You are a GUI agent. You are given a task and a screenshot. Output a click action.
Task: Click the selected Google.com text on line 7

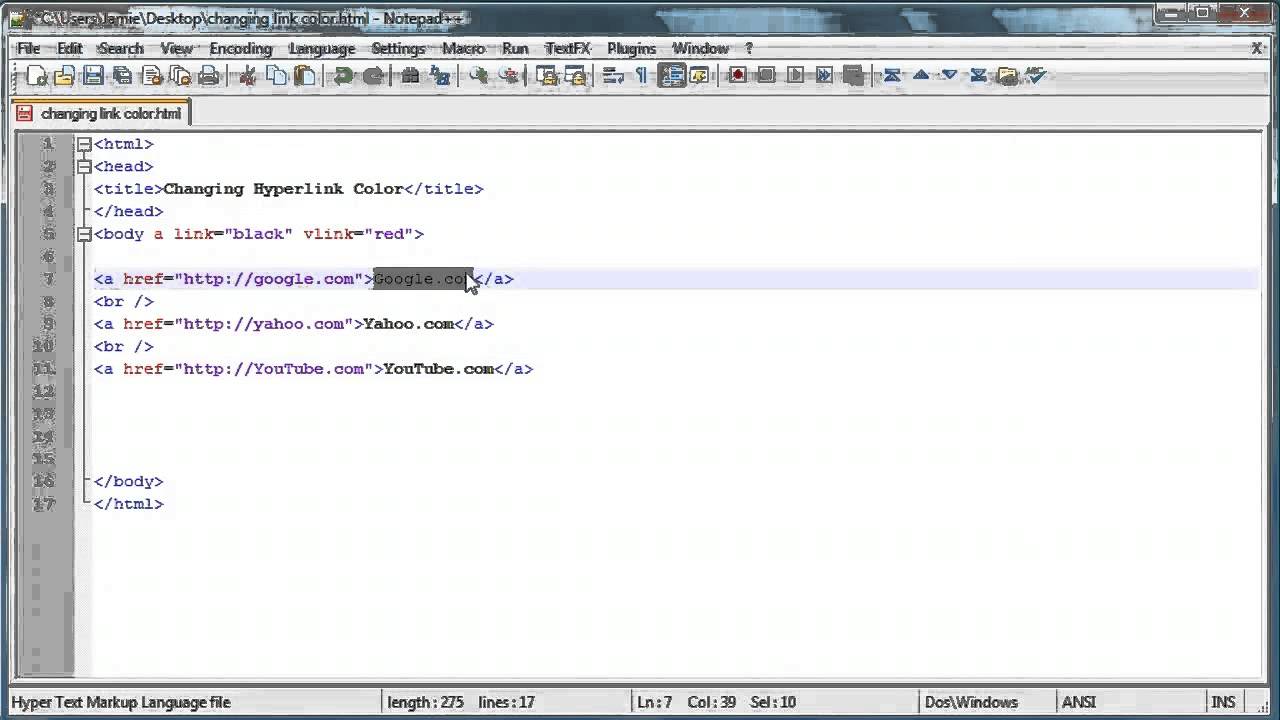(422, 279)
